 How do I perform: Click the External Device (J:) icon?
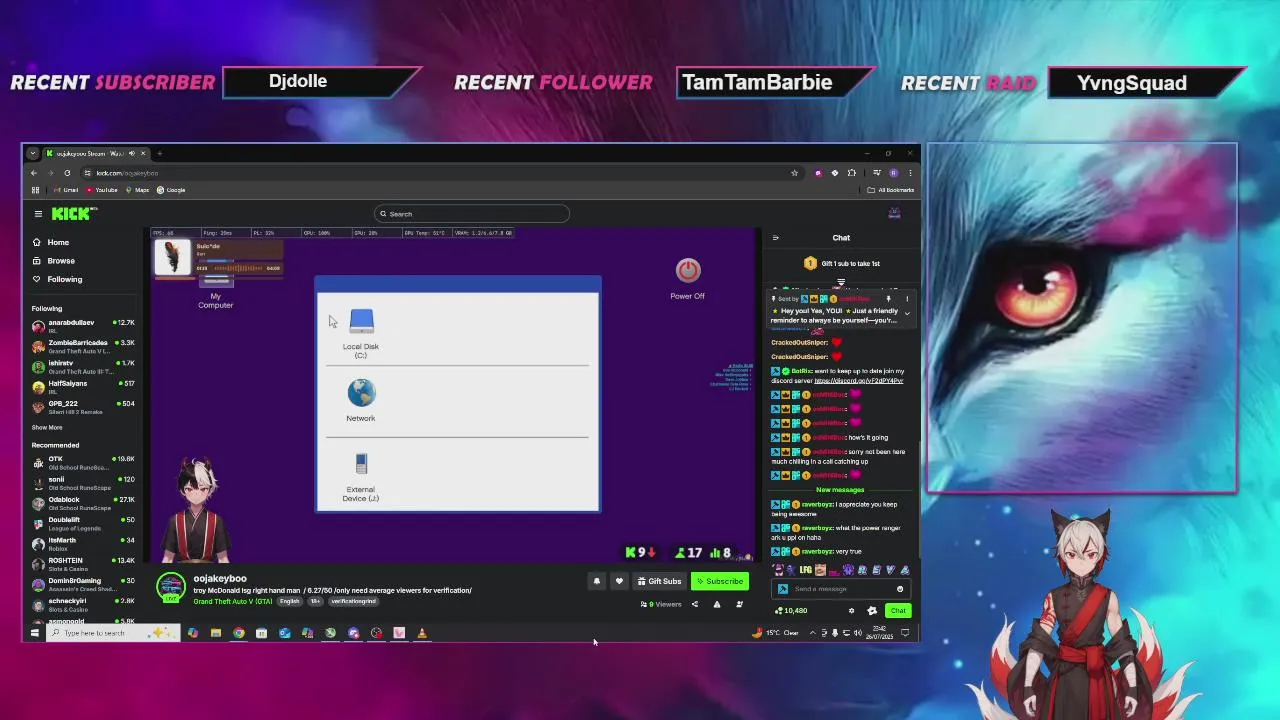pyautogui.click(x=361, y=465)
